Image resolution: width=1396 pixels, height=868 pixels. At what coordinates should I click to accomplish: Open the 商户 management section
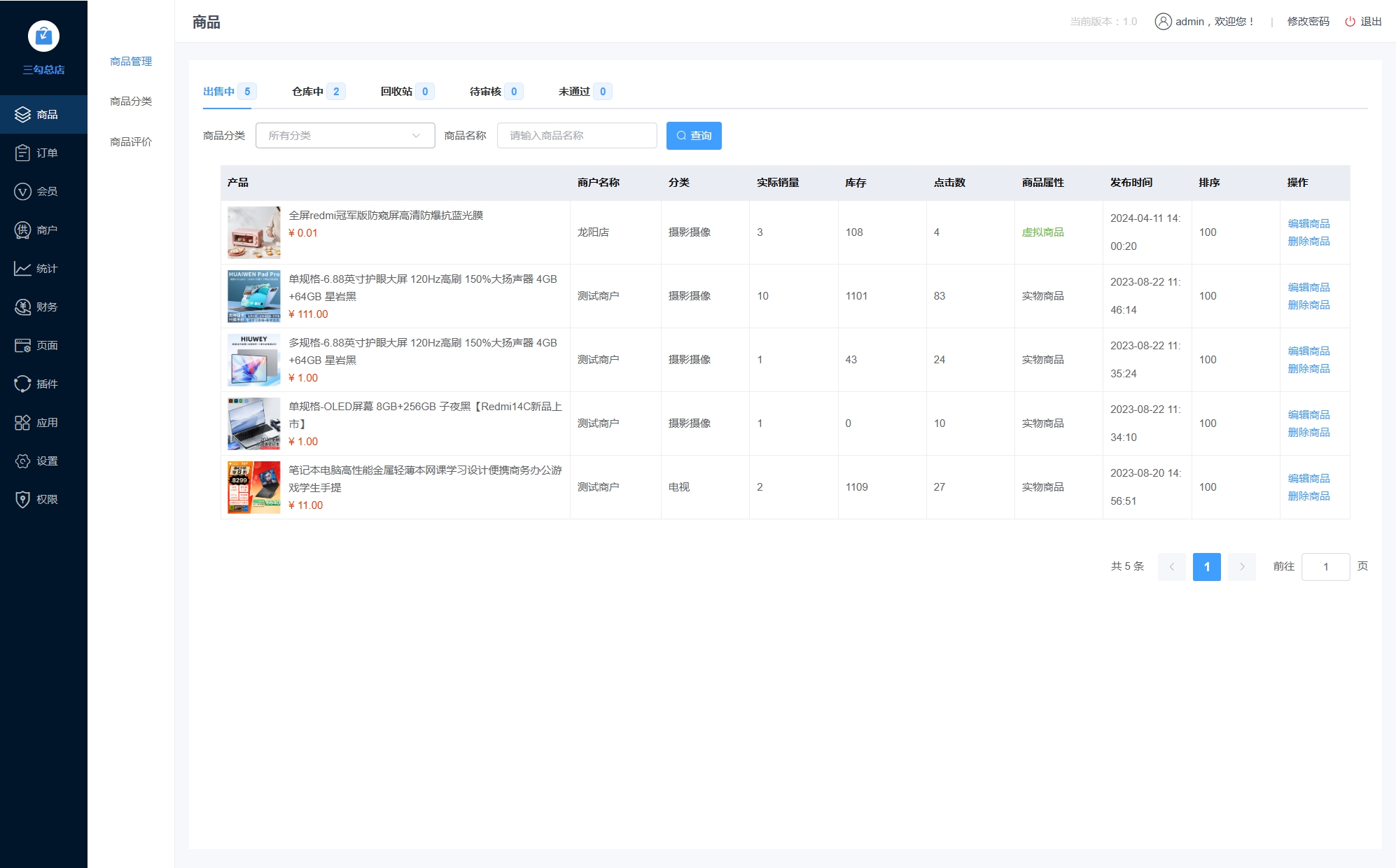[43, 230]
